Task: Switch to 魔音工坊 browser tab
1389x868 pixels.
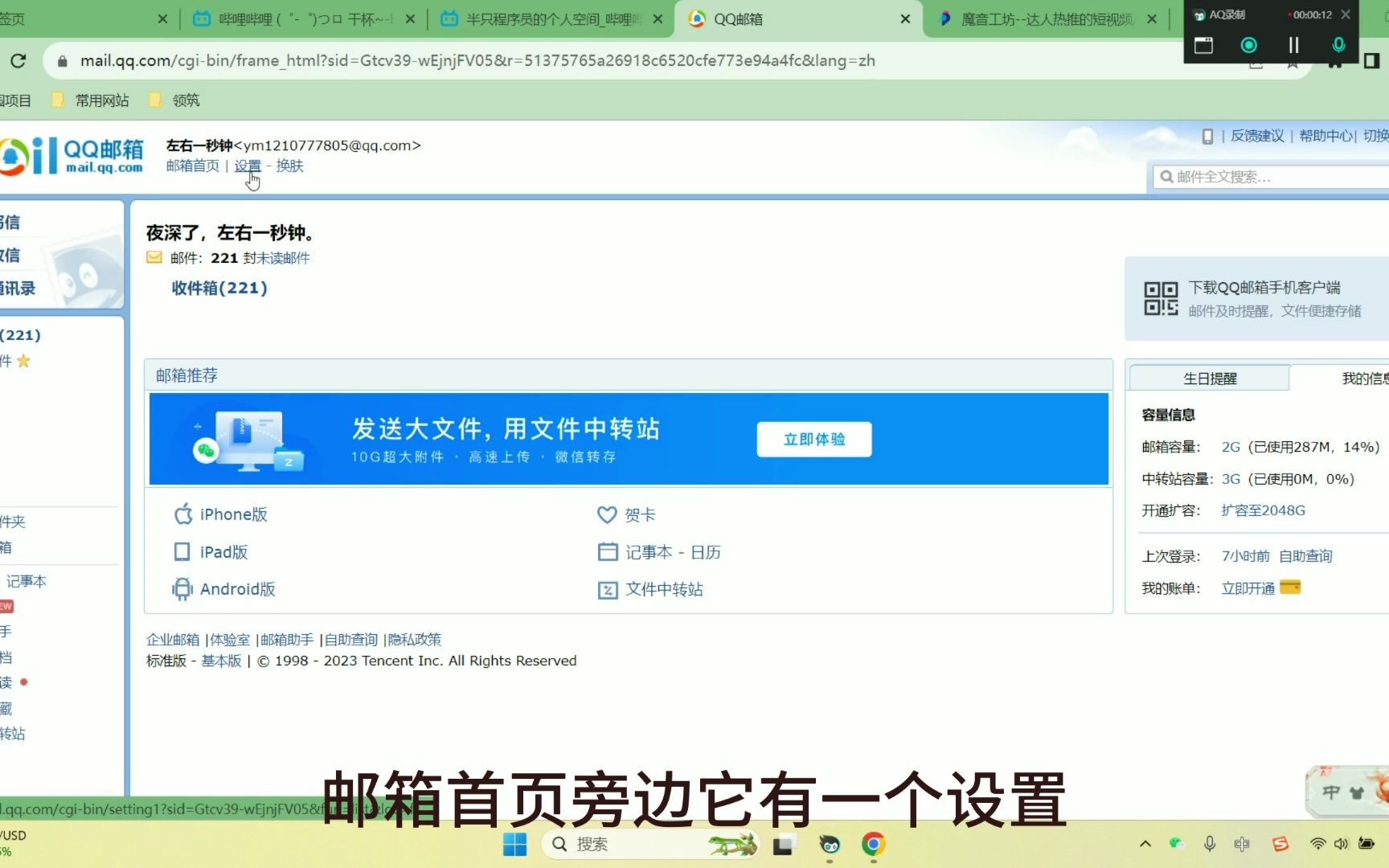Action: tap(1047, 18)
